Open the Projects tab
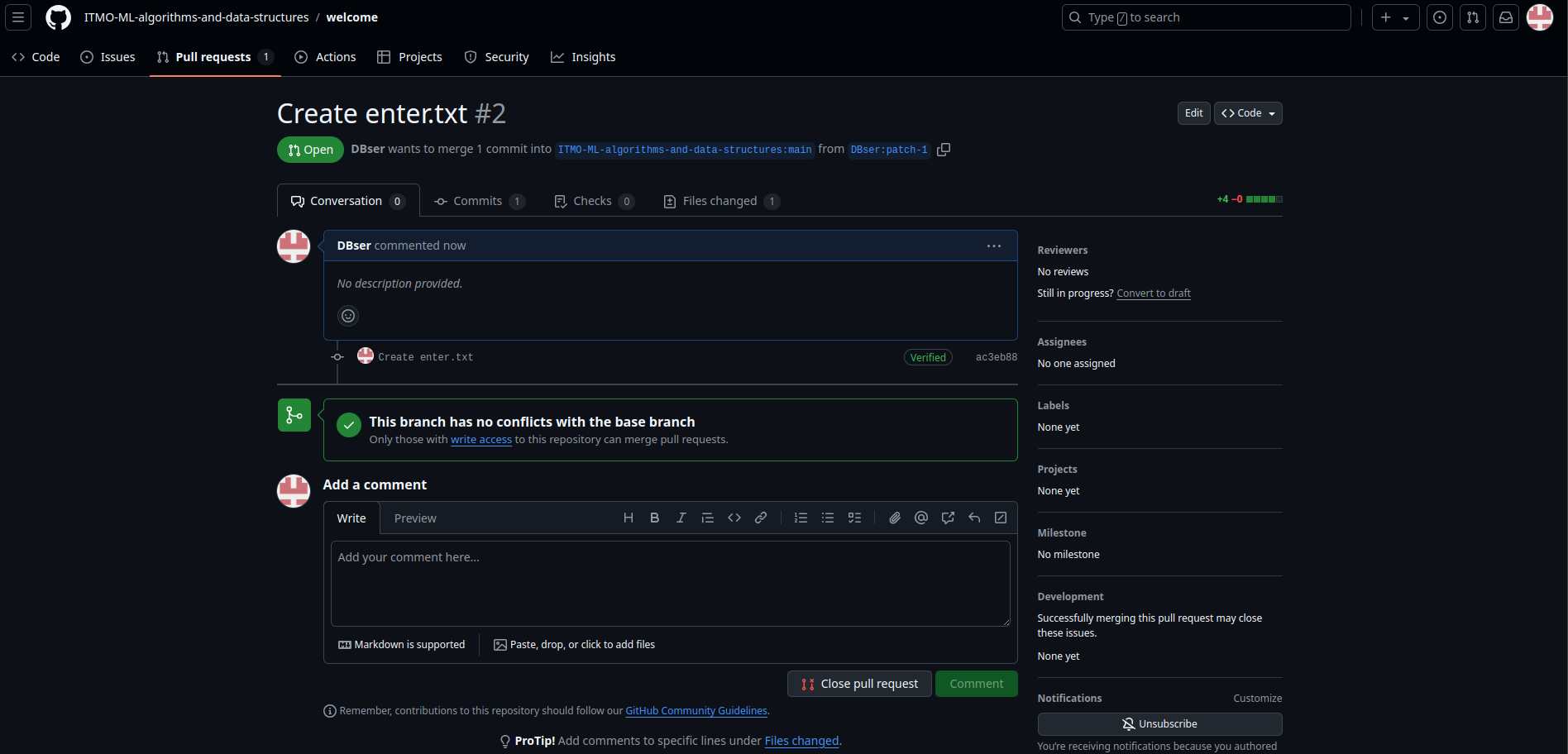 pyautogui.click(x=409, y=57)
